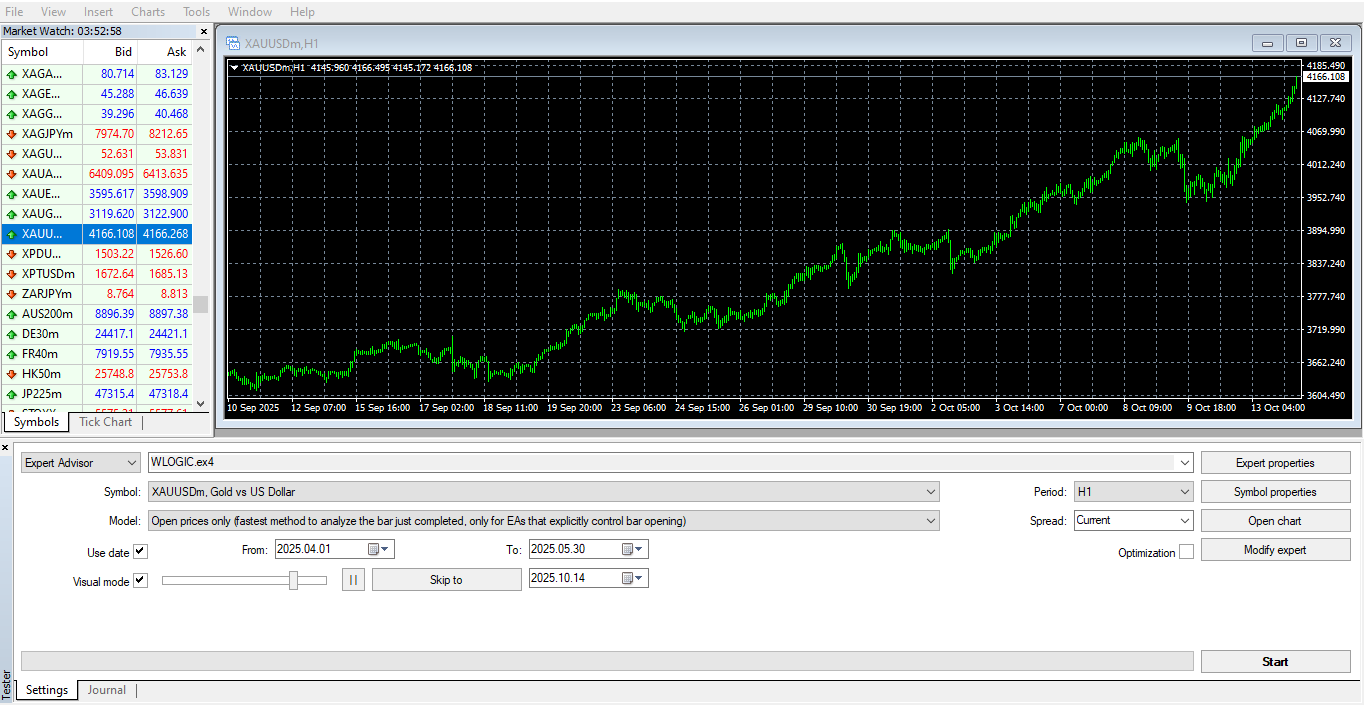1364x705 pixels.
Task: Close the Market Watch panel
Action: point(203,31)
